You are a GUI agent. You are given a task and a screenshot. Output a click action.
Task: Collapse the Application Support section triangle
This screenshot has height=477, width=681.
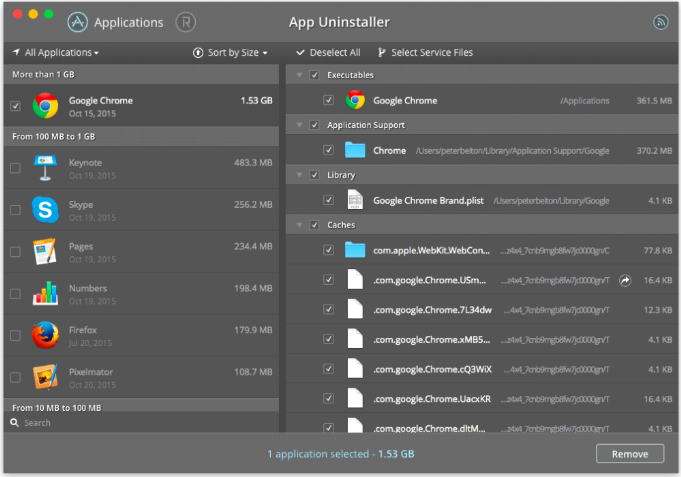pyautogui.click(x=299, y=125)
